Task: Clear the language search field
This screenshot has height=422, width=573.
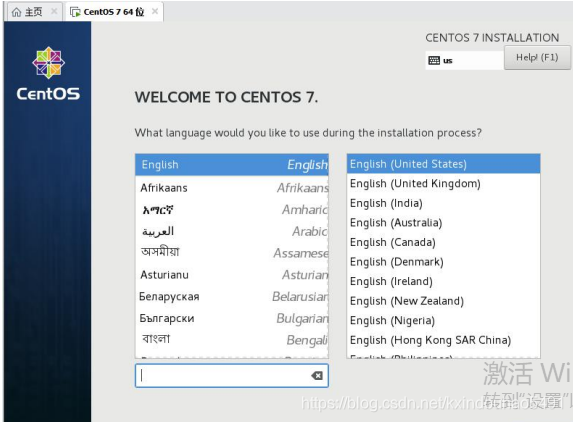Action: point(317,376)
